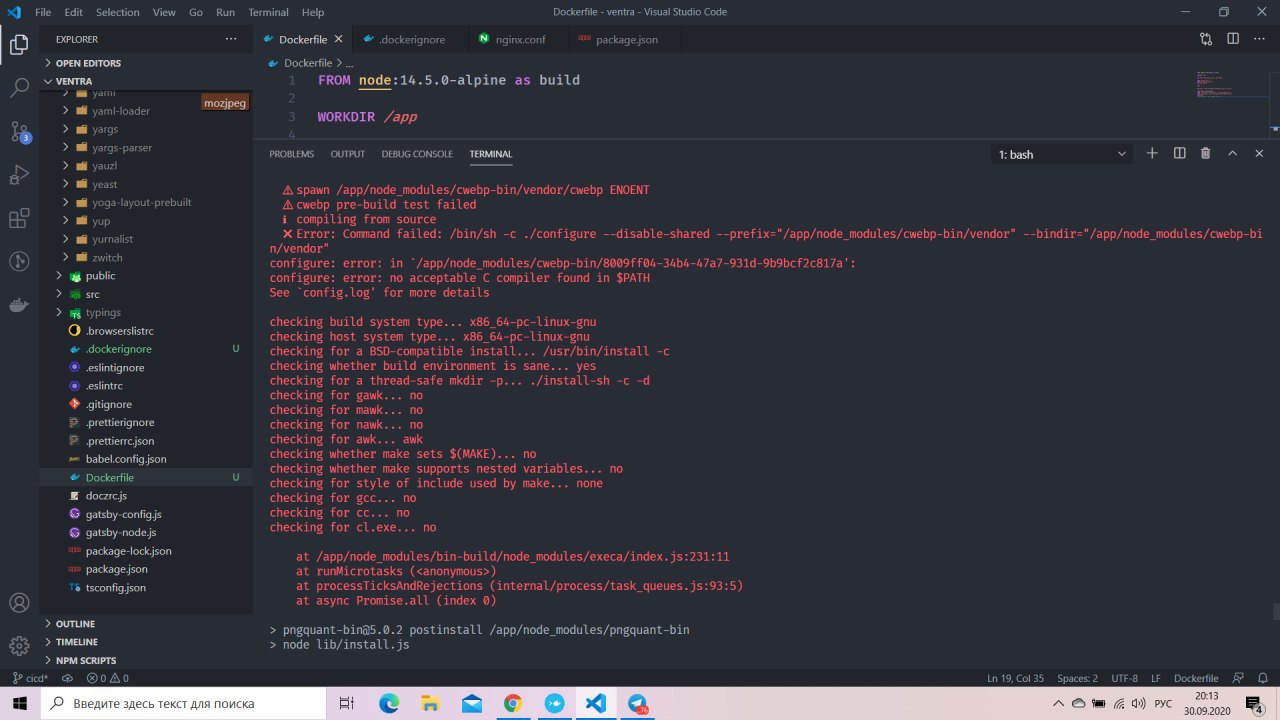This screenshot has width=1280, height=720.
Task: Close the terminal panel
Action: click(x=1259, y=153)
